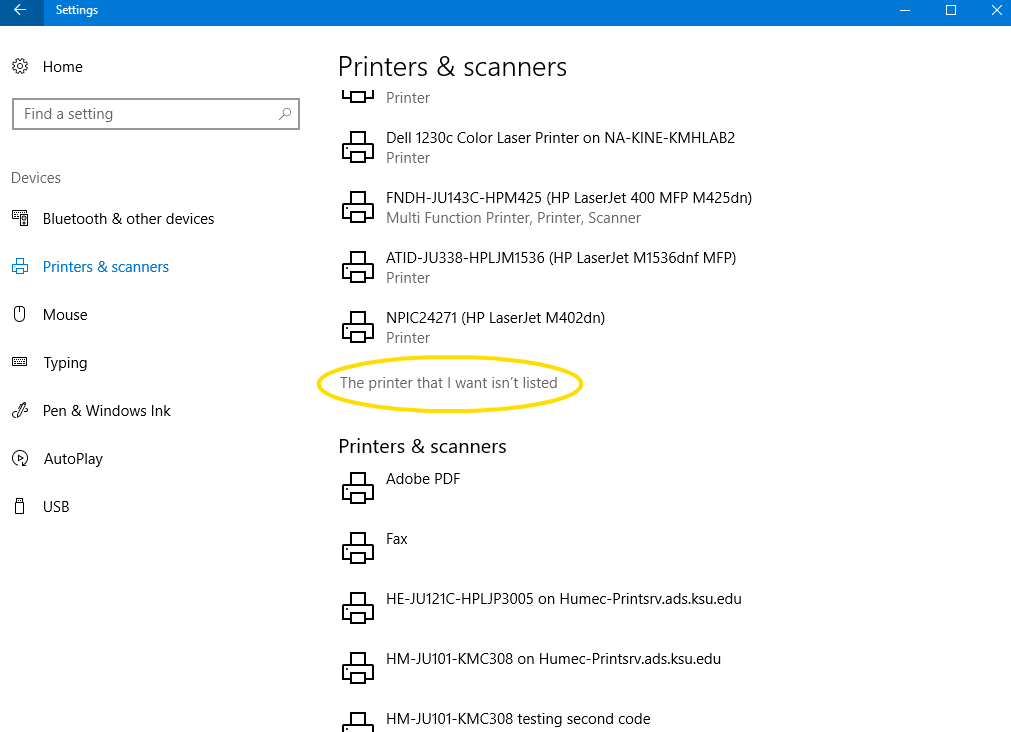Viewport: 1011px width, 732px height.
Task: Go back with the arrow in title bar
Action: (21, 10)
